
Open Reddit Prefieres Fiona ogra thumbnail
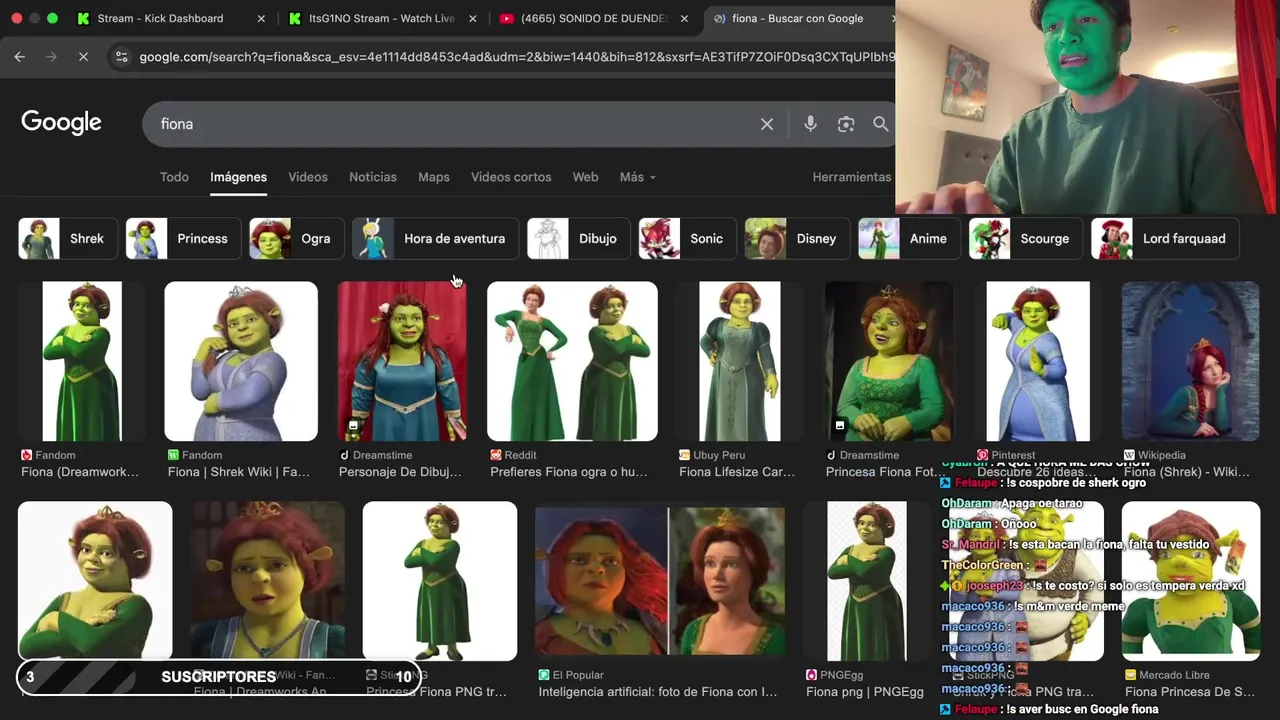[x=572, y=361]
